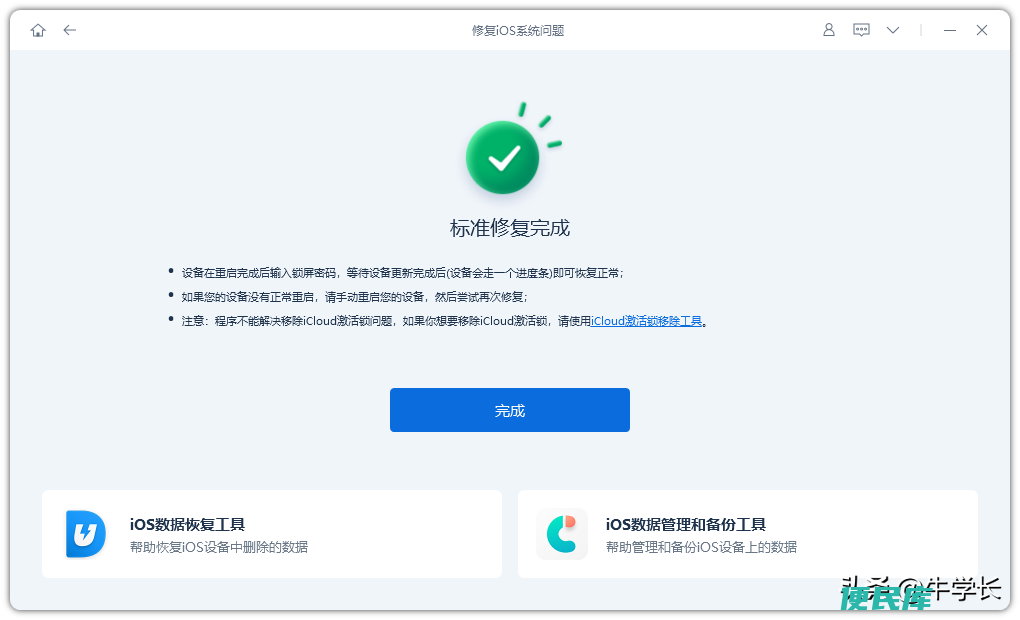Expand the title bar dropdown chevron
This screenshot has width=1020, height=620.
[893, 30]
